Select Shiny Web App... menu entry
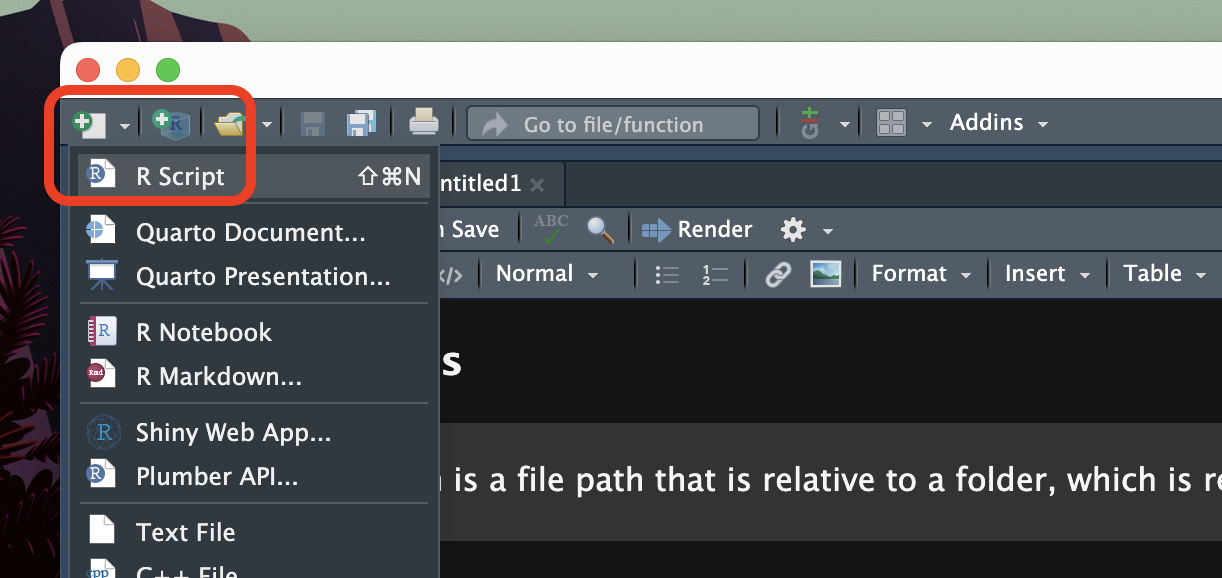 click(x=254, y=432)
